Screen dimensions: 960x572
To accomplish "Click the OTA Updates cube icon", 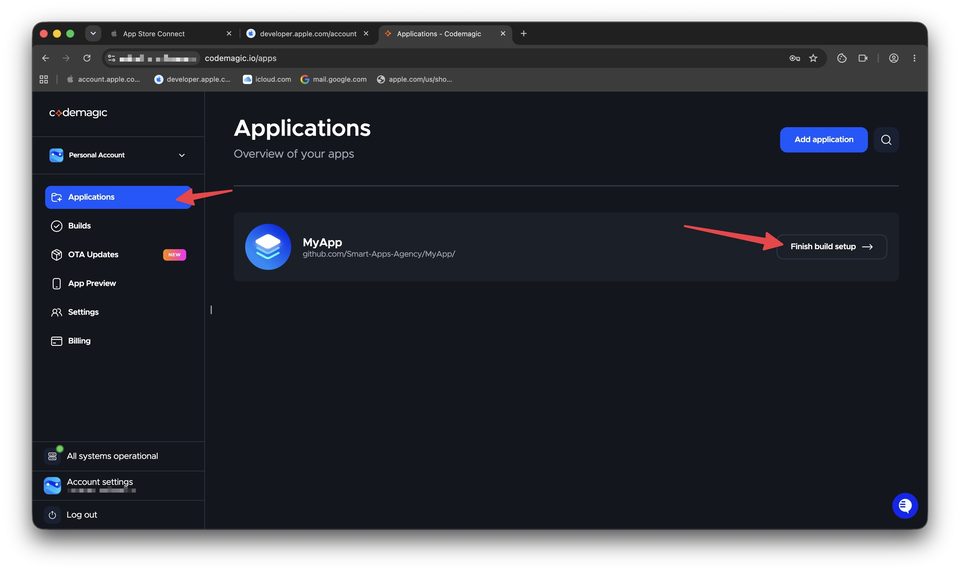I will (x=56, y=255).
